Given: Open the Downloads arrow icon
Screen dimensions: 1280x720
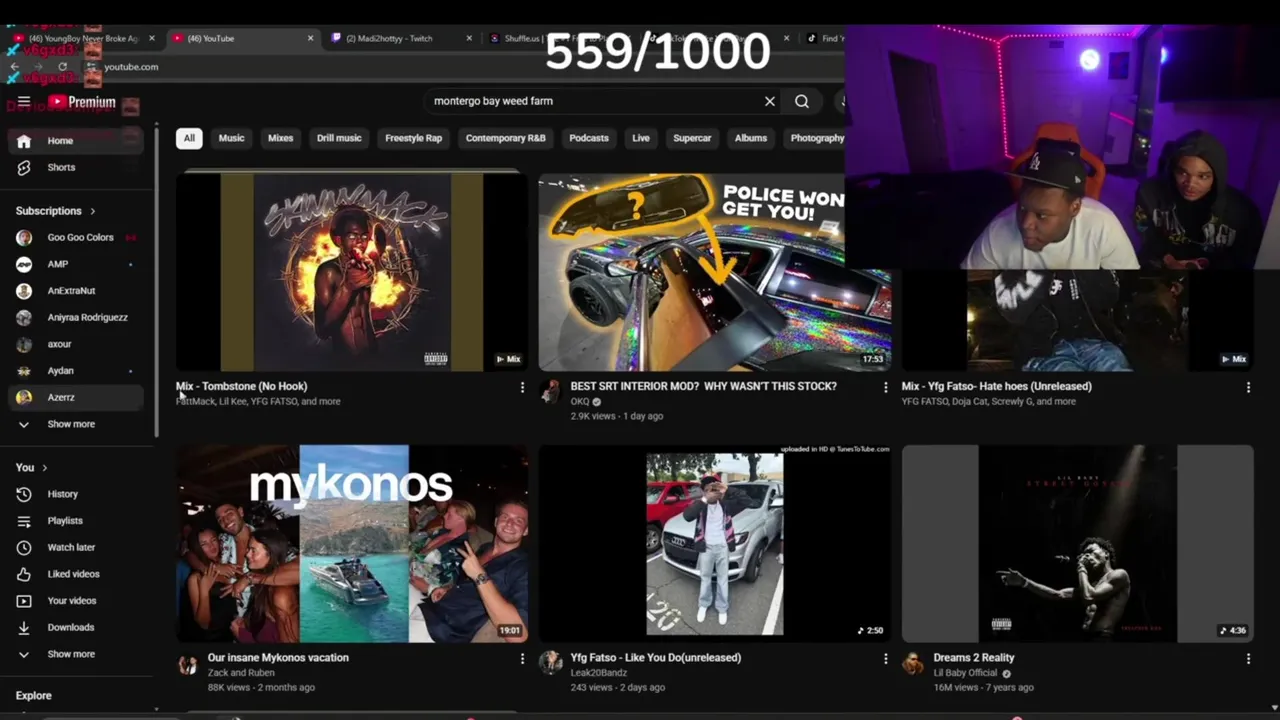Looking at the screenshot, I should (24, 628).
